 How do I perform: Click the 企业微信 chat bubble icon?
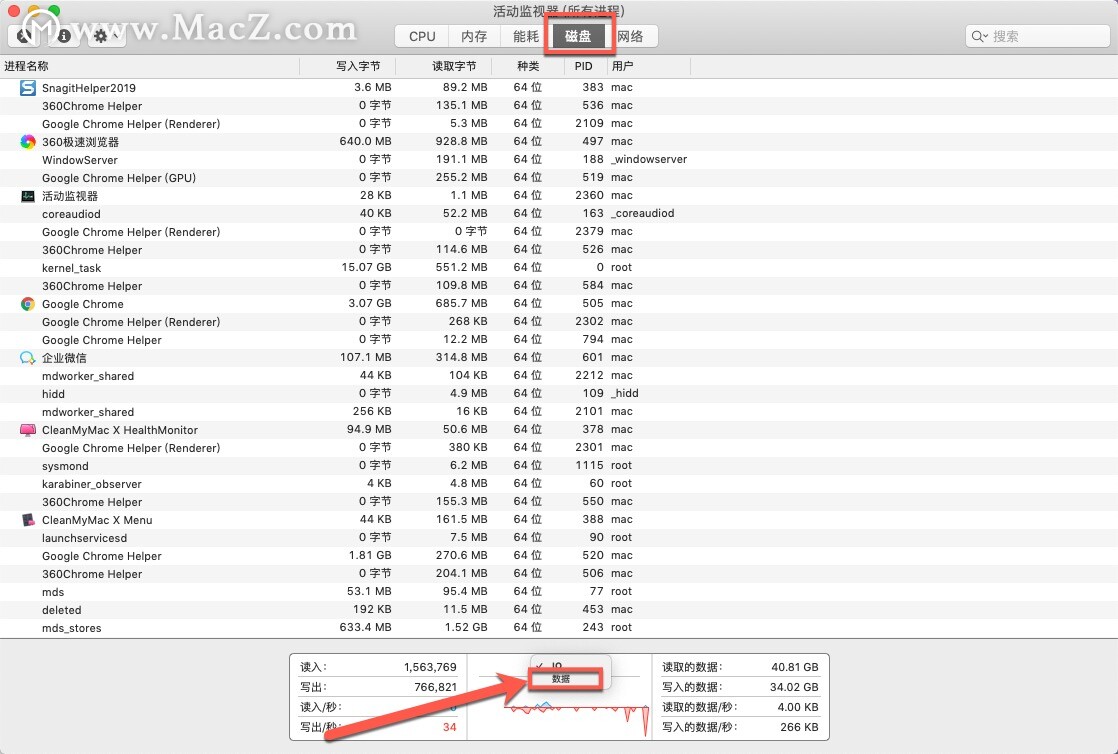click(28, 358)
